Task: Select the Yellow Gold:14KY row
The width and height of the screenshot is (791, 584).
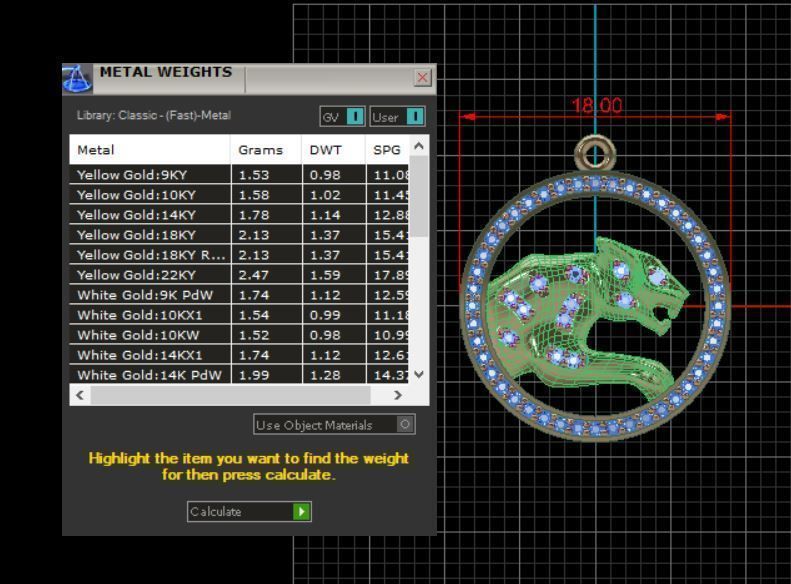Action: pos(240,215)
